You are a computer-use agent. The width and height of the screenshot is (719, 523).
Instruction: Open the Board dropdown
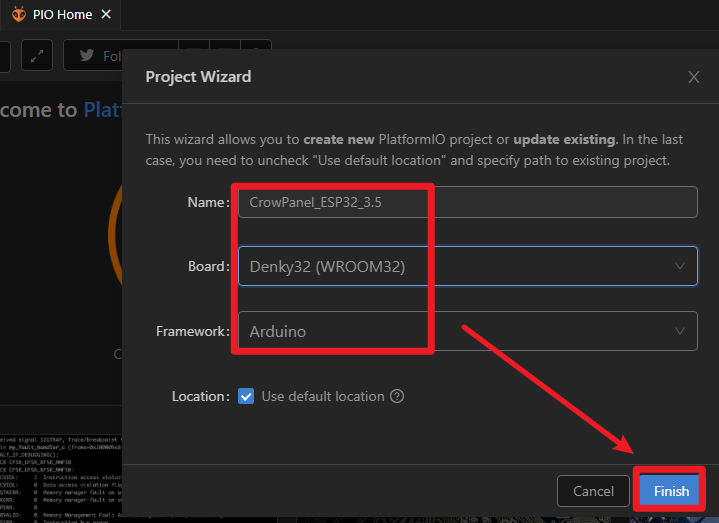click(x=468, y=266)
